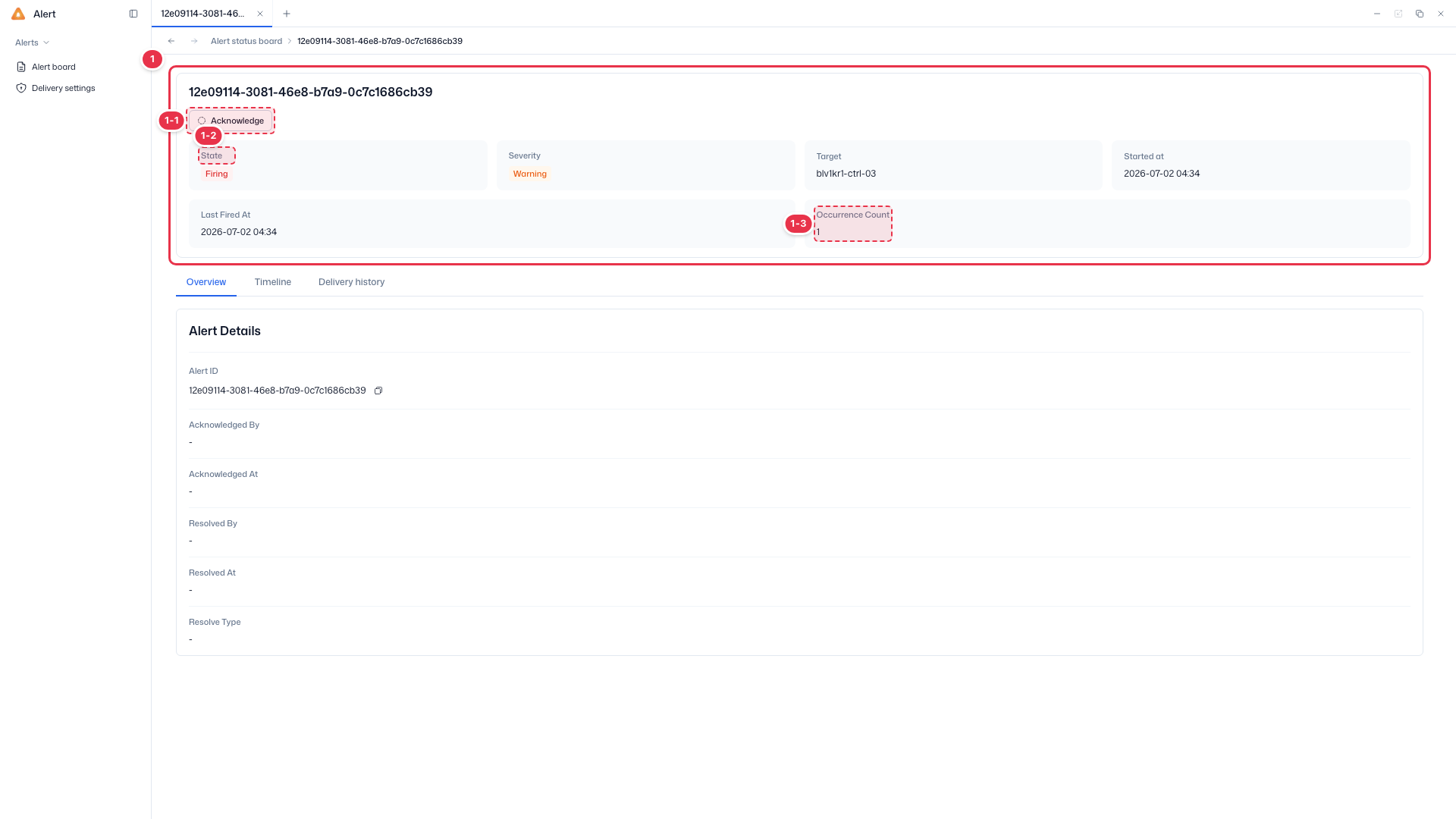The width and height of the screenshot is (1456, 819).
Task: Select Last Fired At timestamp value
Action: click(239, 232)
